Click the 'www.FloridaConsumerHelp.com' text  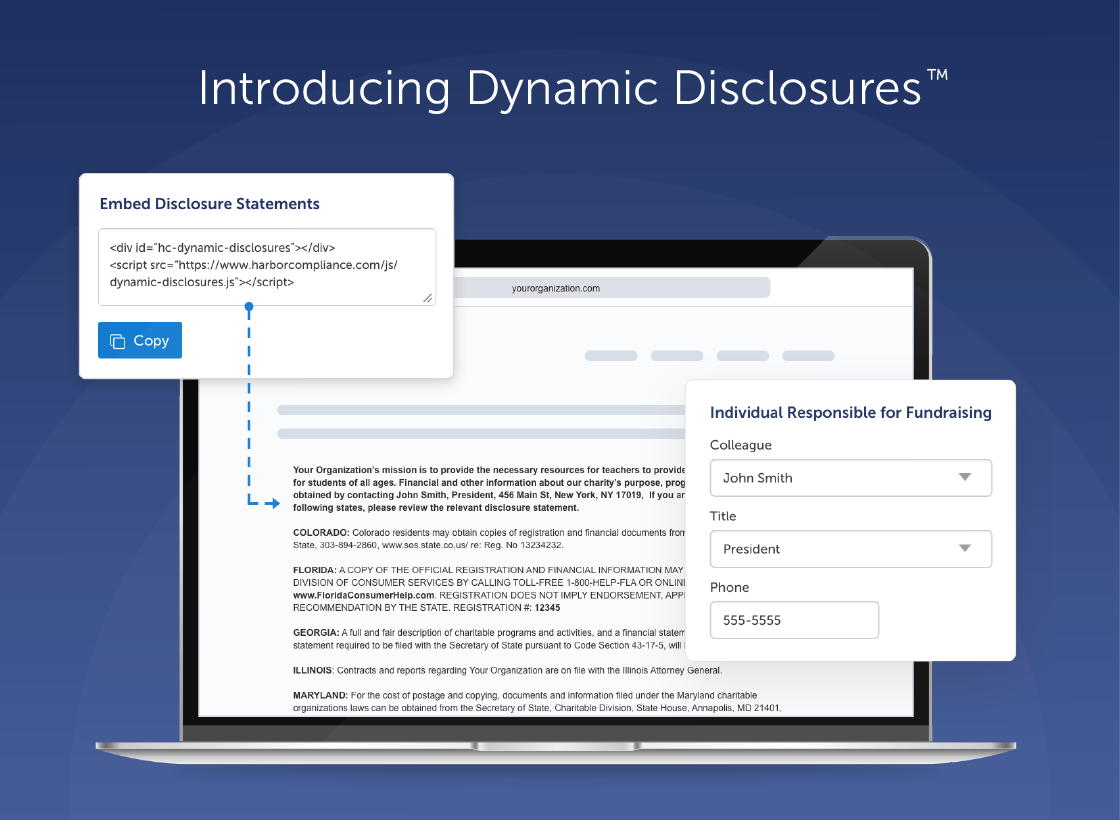click(364, 596)
